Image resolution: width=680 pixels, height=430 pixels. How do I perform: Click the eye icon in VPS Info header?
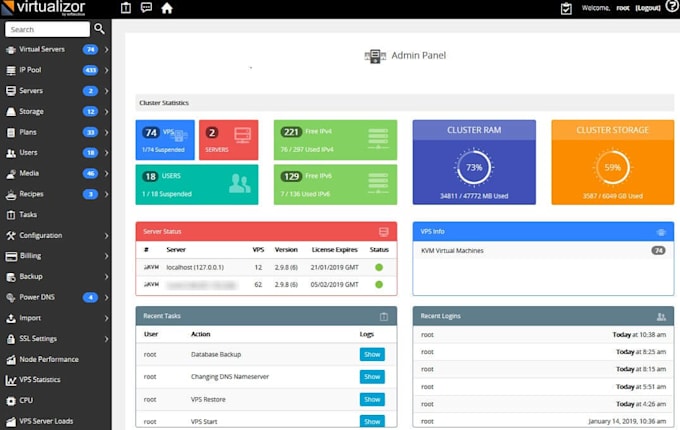click(661, 231)
